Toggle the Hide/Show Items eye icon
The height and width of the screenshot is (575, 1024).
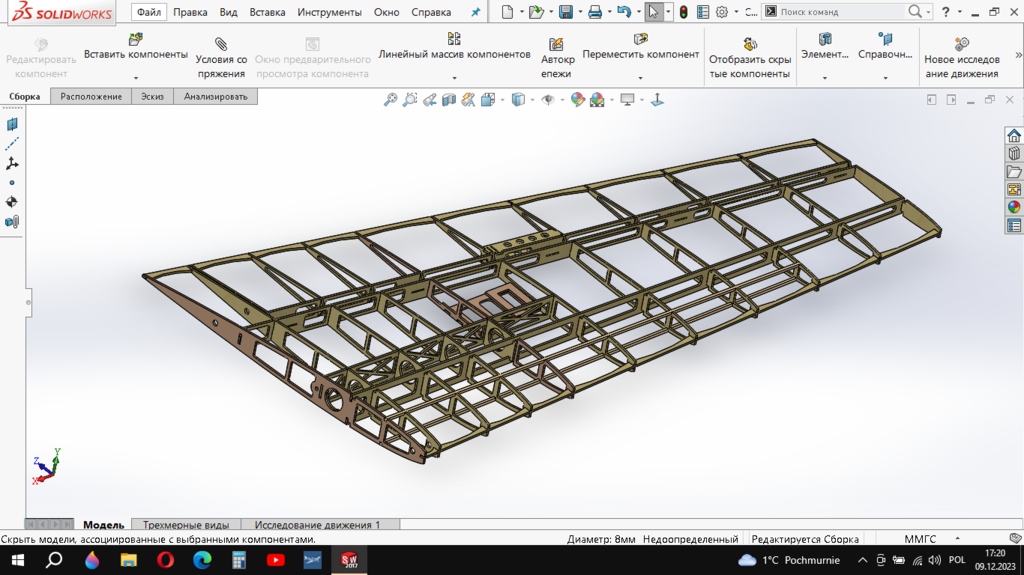coord(547,100)
